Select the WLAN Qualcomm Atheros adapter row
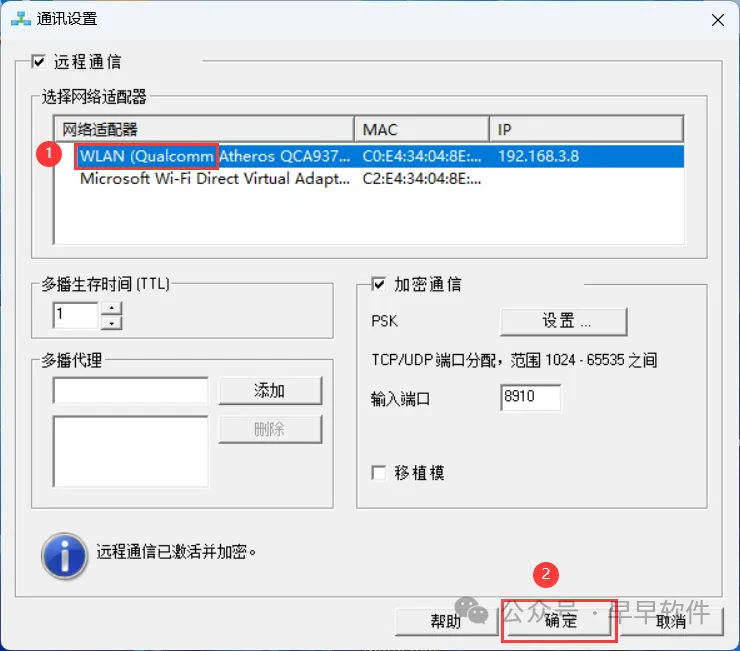740x651 pixels. (x=369, y=156)
